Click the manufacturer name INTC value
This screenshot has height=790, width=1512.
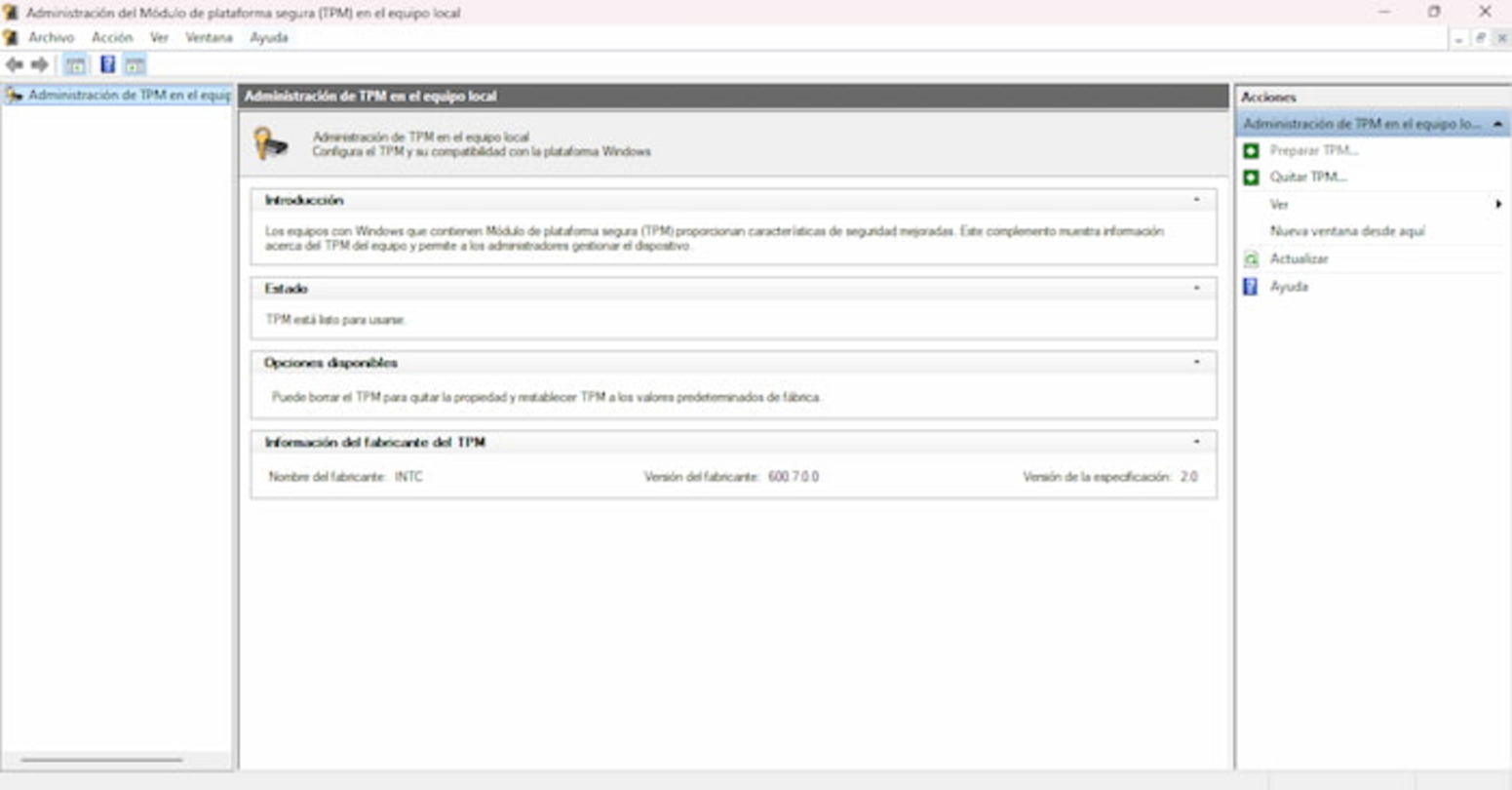tap(408, 477)
